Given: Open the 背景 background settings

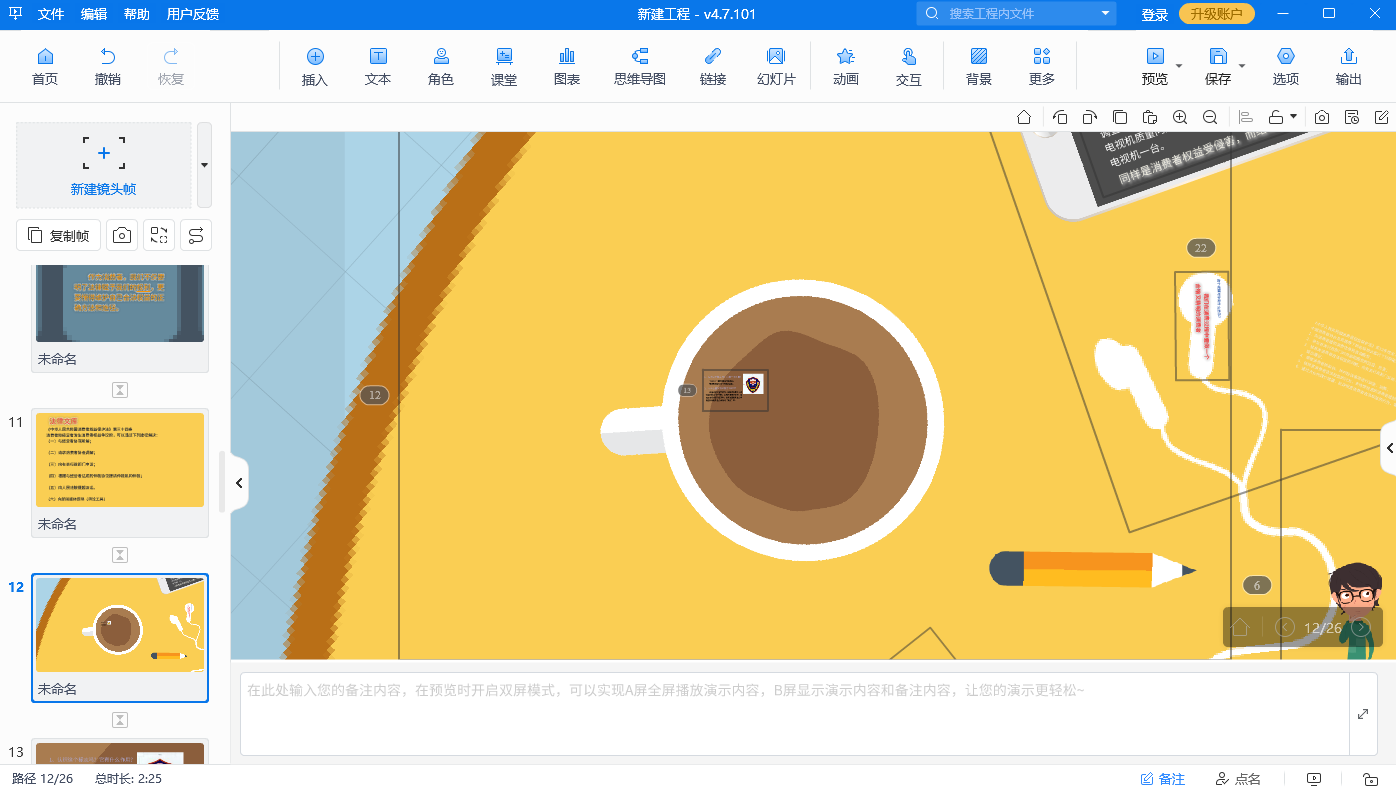Looking at the screenshot, I should coord(979,67).
